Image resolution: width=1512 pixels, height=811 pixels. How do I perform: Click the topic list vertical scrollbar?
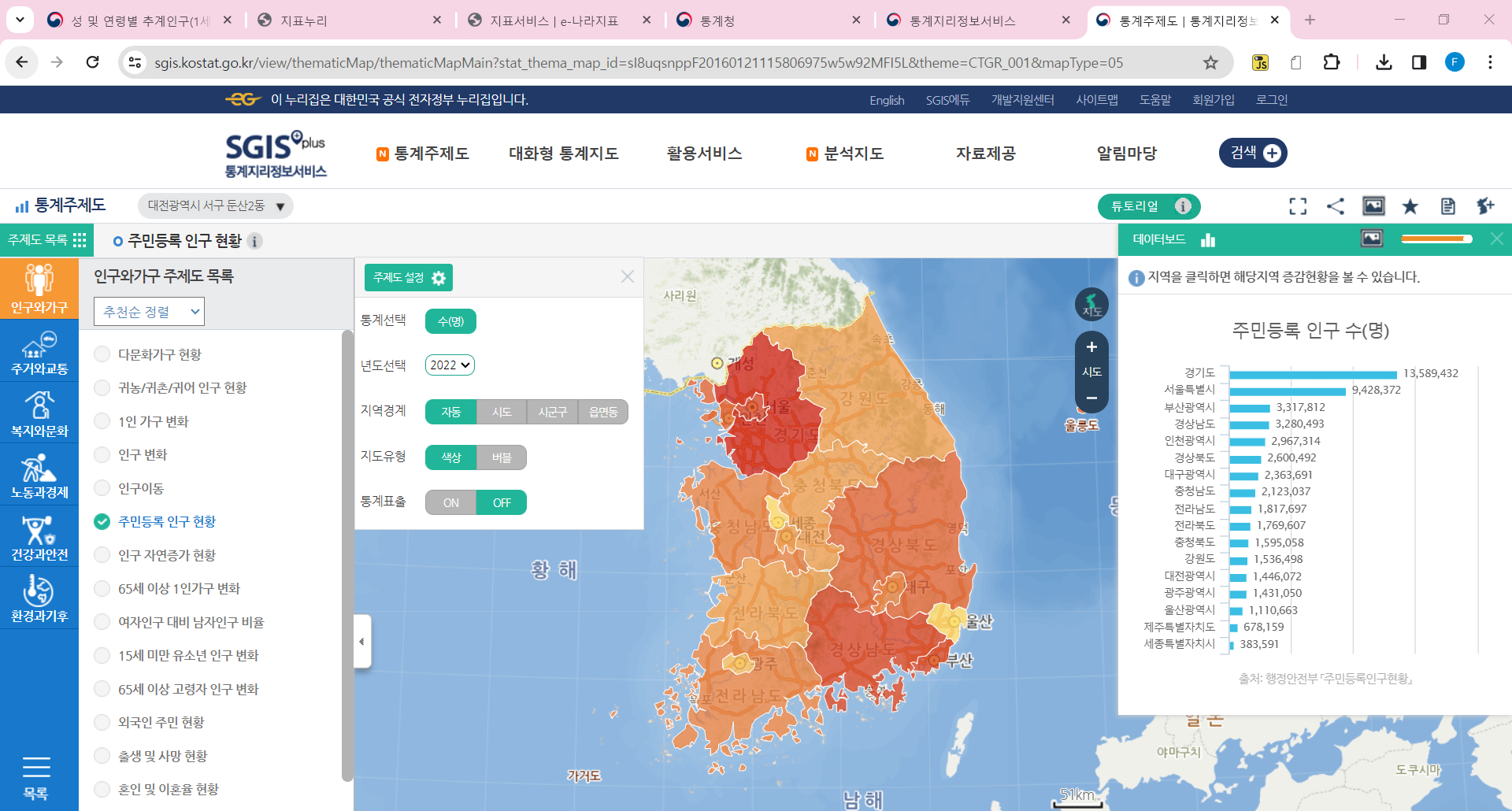(347, 555)
